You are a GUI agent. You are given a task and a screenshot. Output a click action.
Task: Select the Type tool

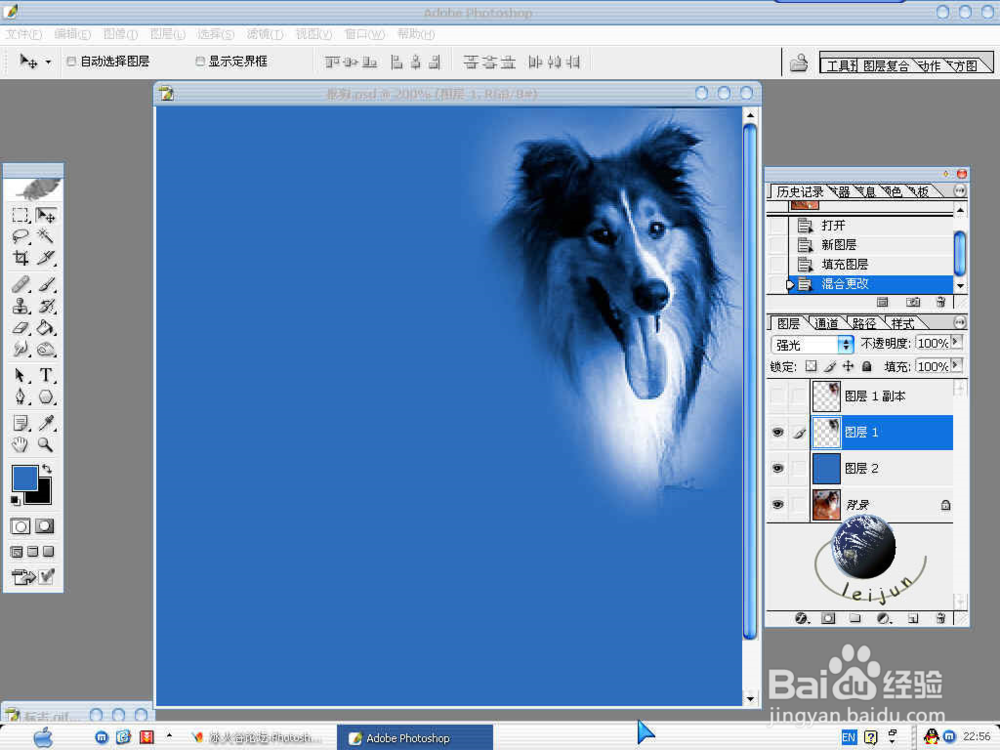pos(46,375)
